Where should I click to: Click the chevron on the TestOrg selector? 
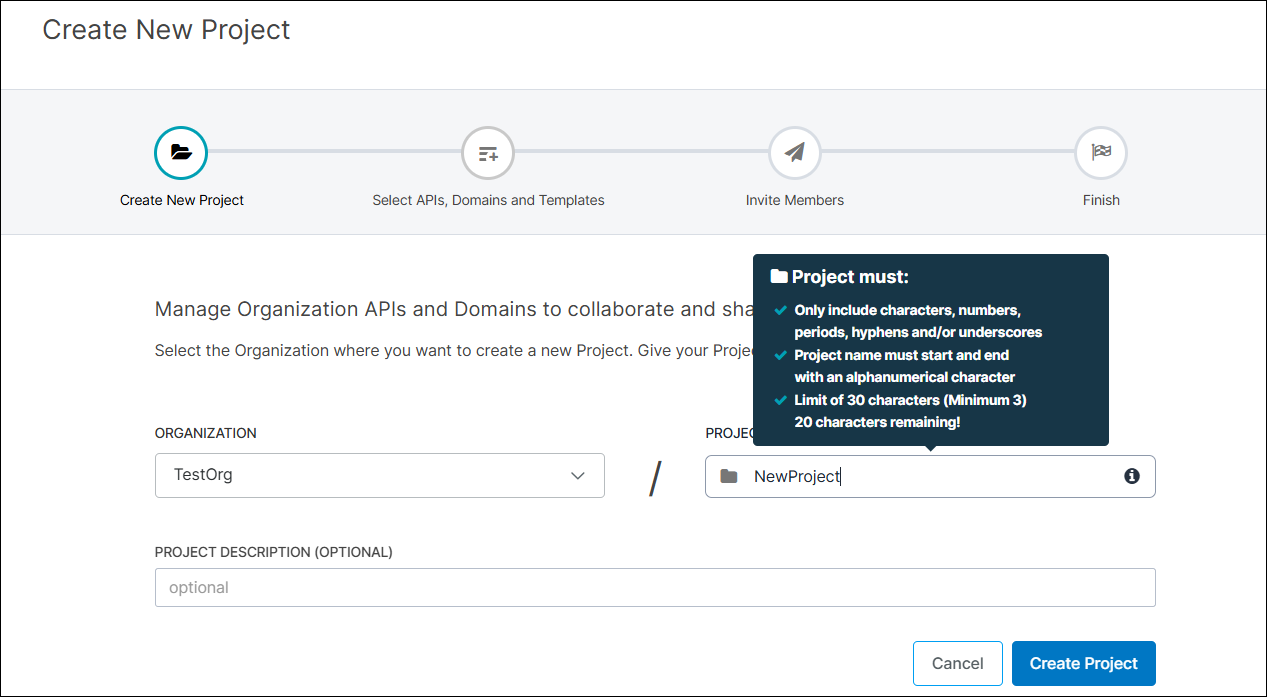tap(577, 475)
